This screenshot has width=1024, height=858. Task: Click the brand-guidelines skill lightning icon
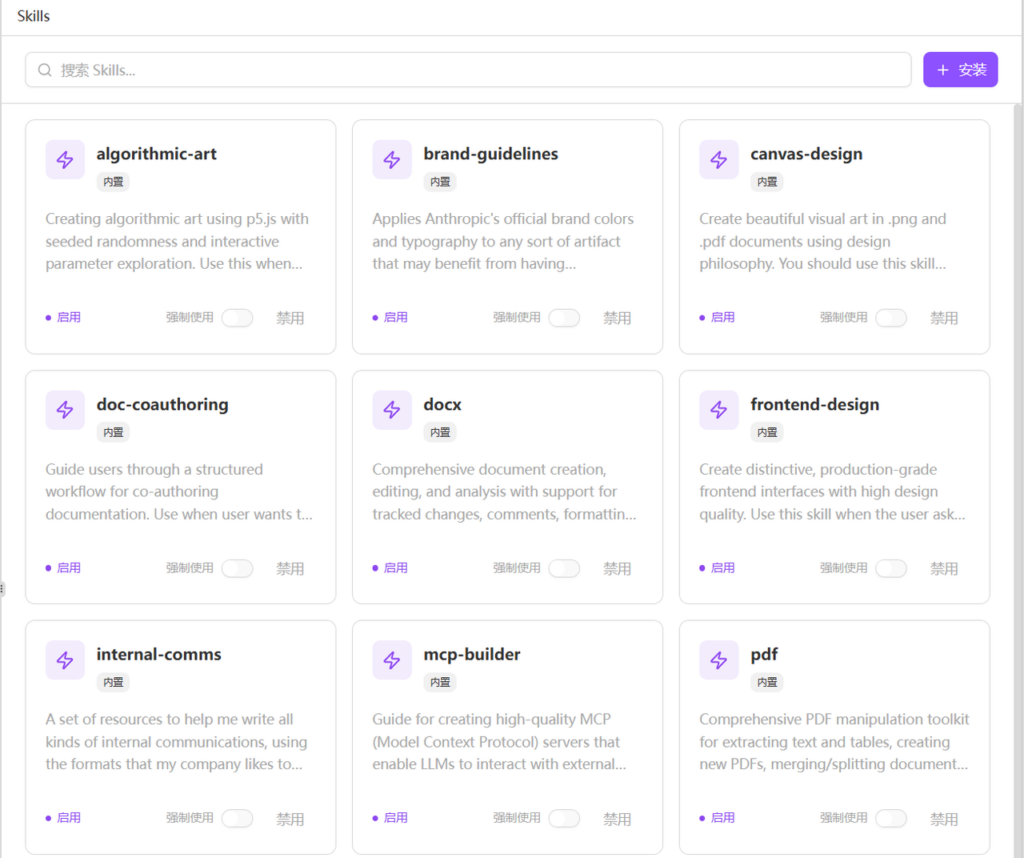392,160
